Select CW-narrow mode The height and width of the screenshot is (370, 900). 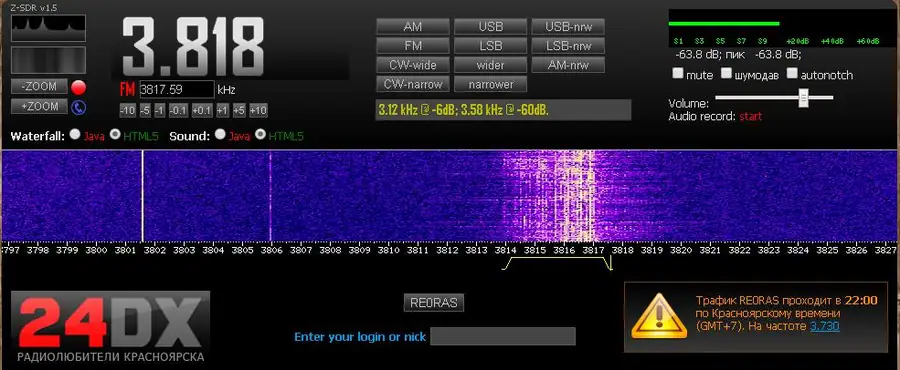click(413, 84)
